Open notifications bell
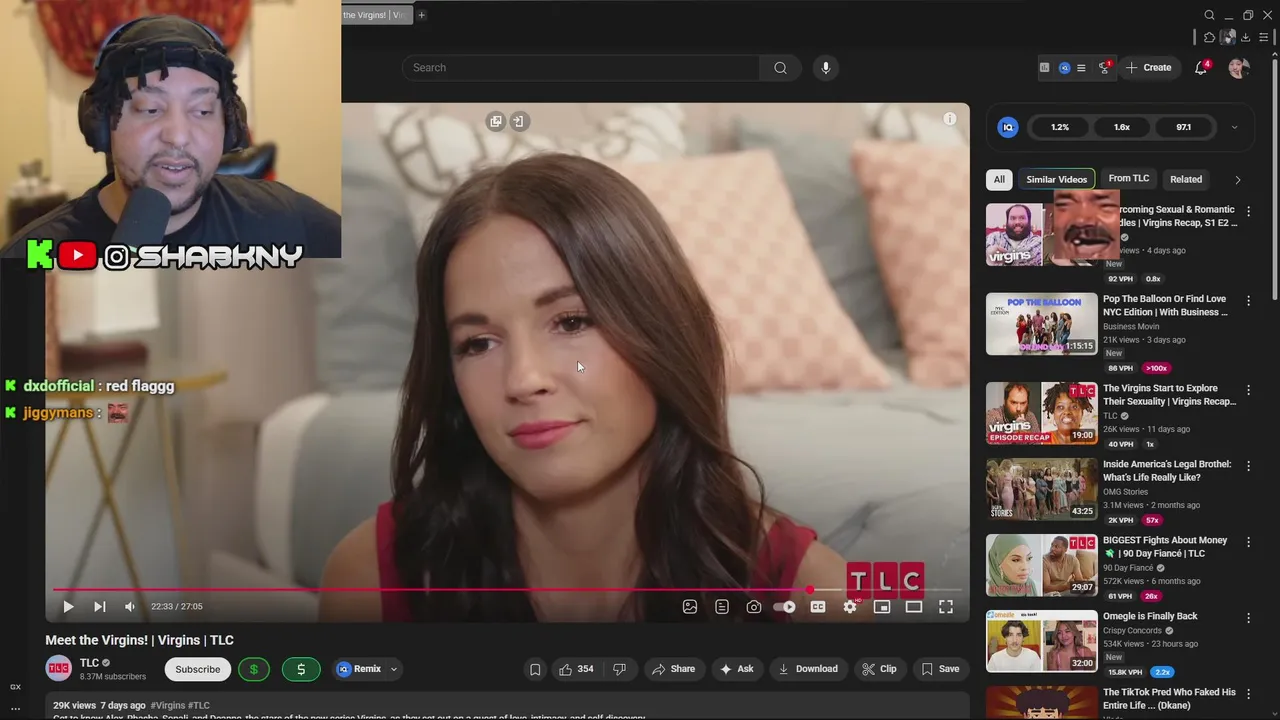Image resolution: width=1280 pixels, height=720 pixels. coord(1201,68)
